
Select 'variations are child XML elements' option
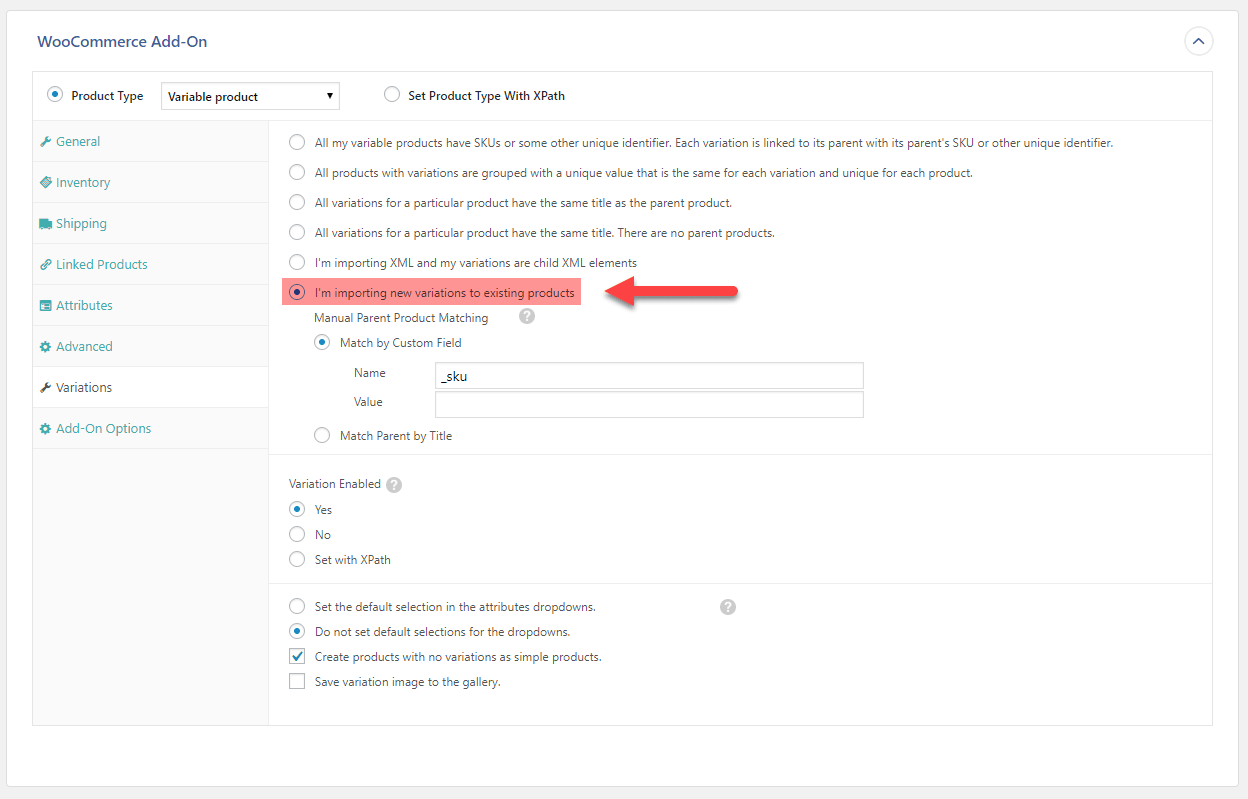pos(297,262)
